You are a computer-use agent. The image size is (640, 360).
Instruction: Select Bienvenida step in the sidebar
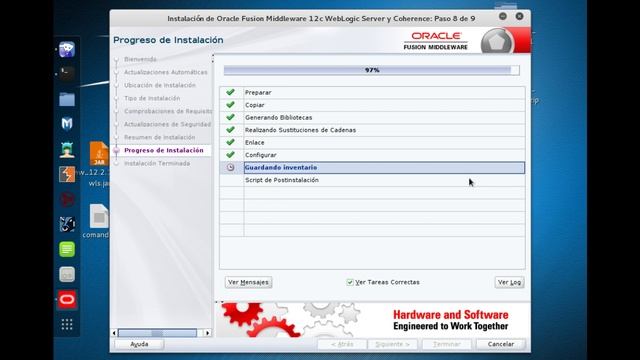[140, 59]
